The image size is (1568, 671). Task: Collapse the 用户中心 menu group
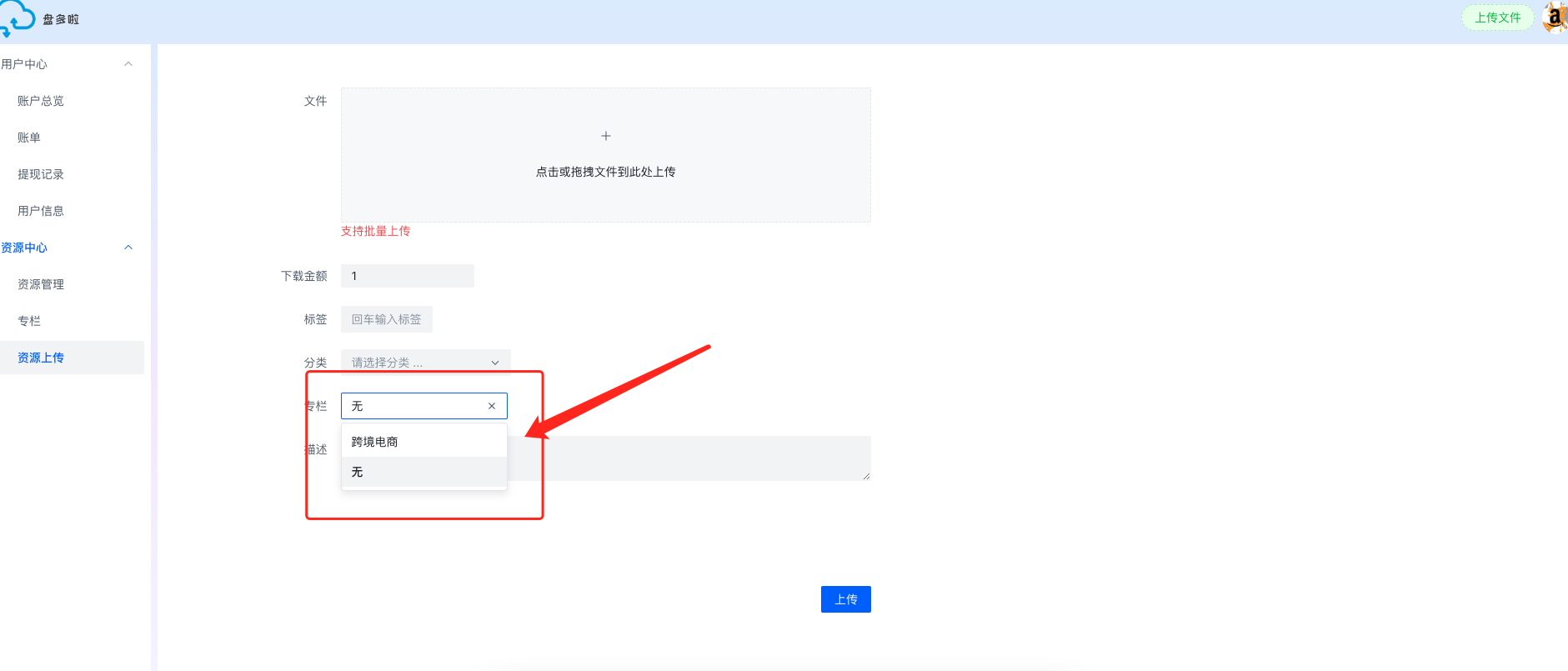click(128, 64)
